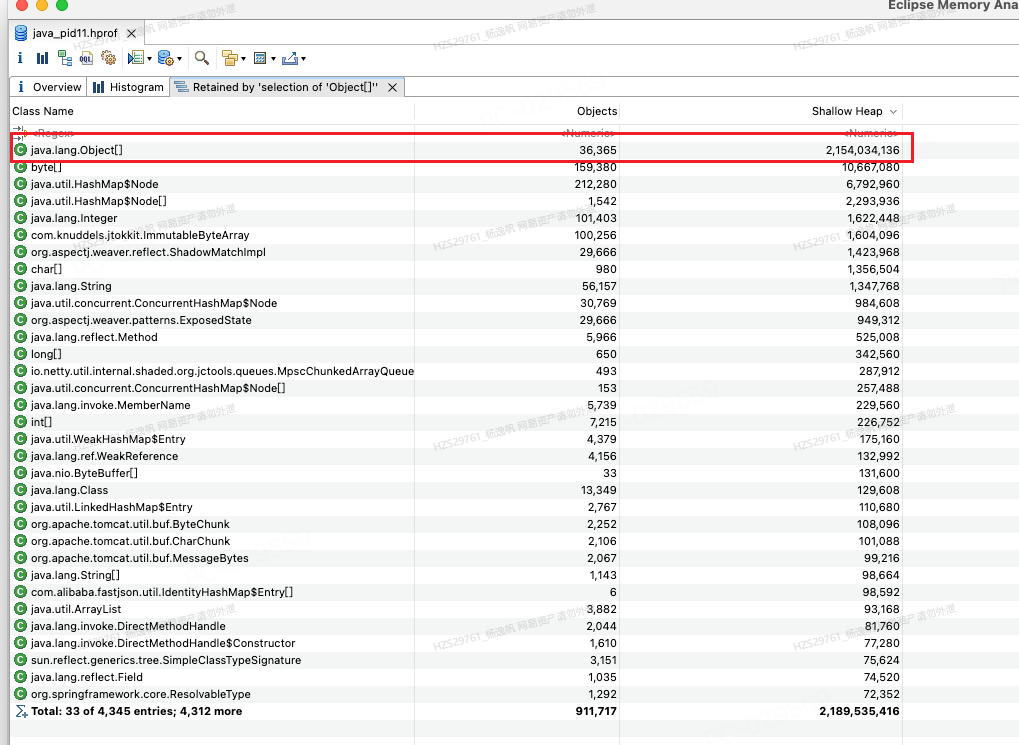Open the Overview pane from the toolbar info icon

(20, 59)
